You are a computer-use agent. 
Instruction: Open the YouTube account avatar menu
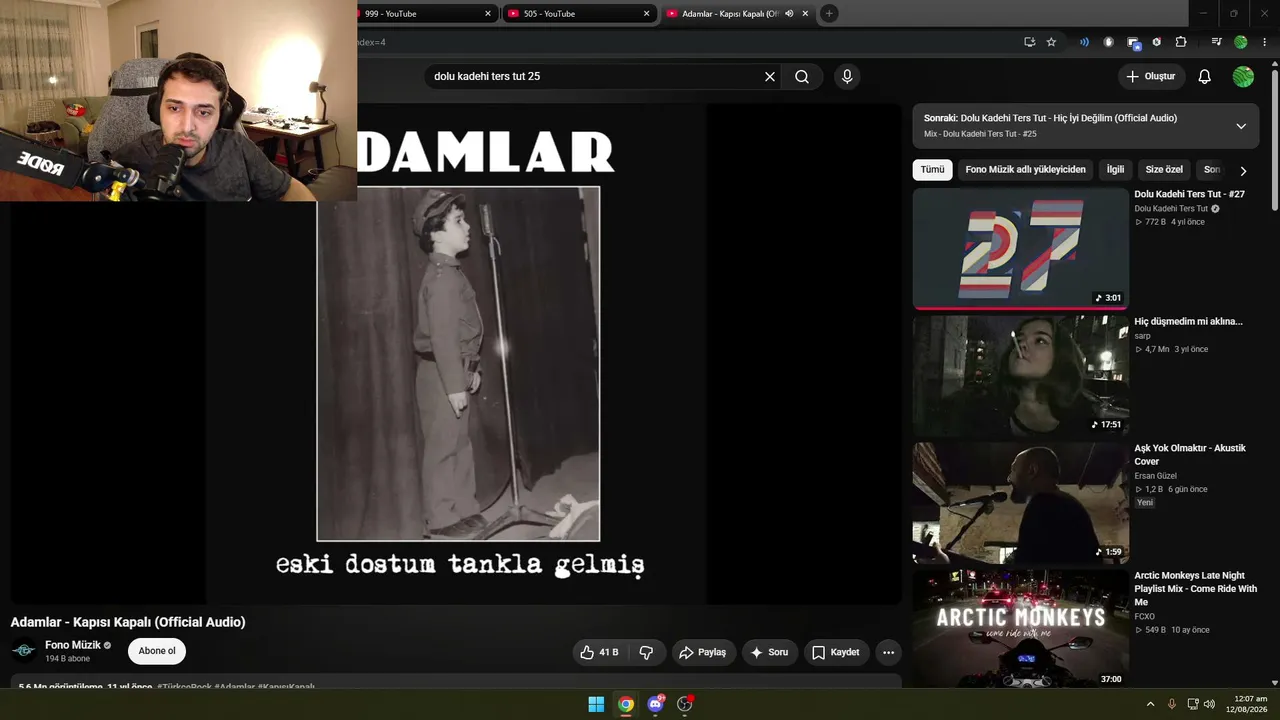(x=1243, y=77)
